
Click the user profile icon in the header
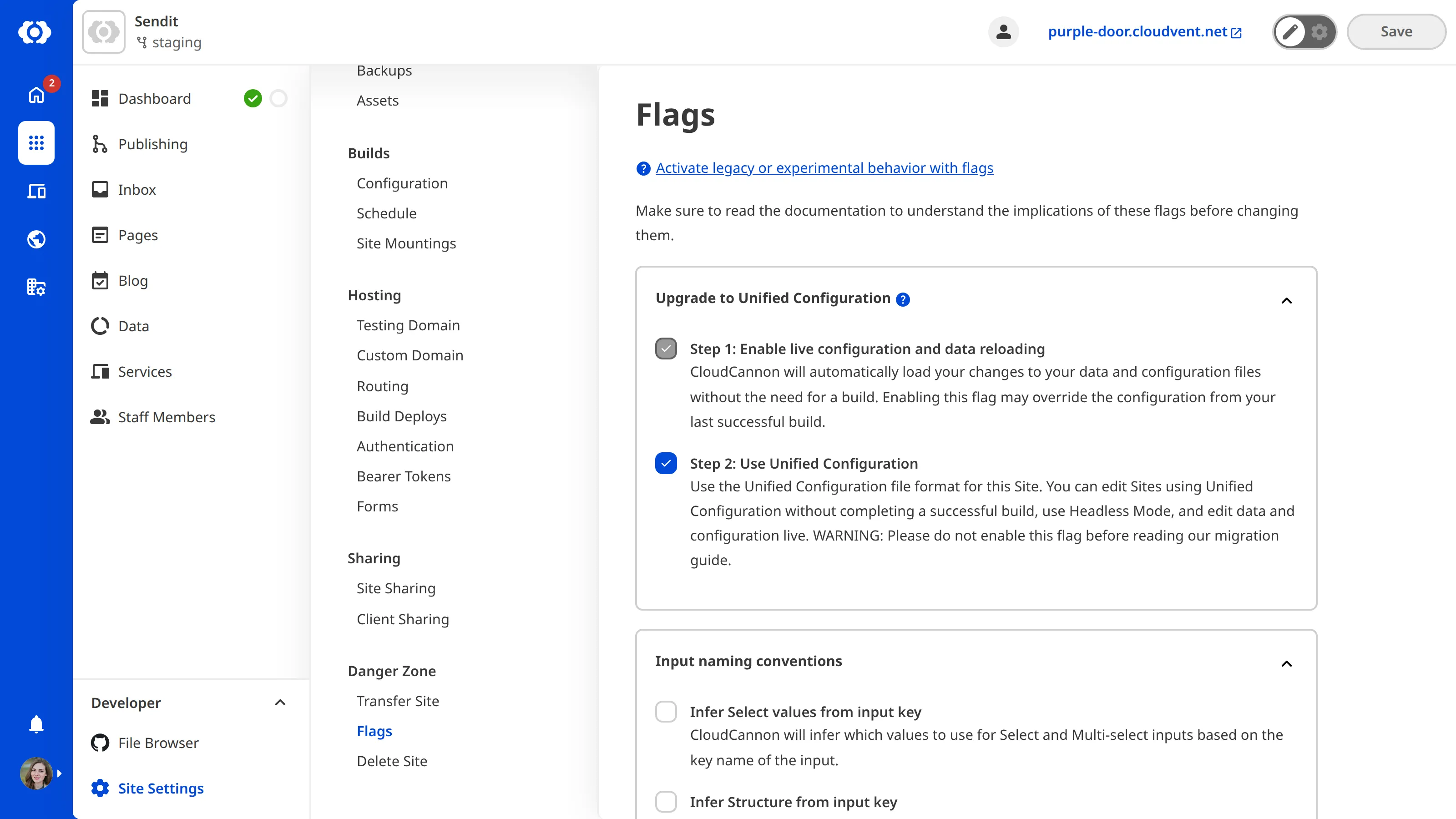1003,32
